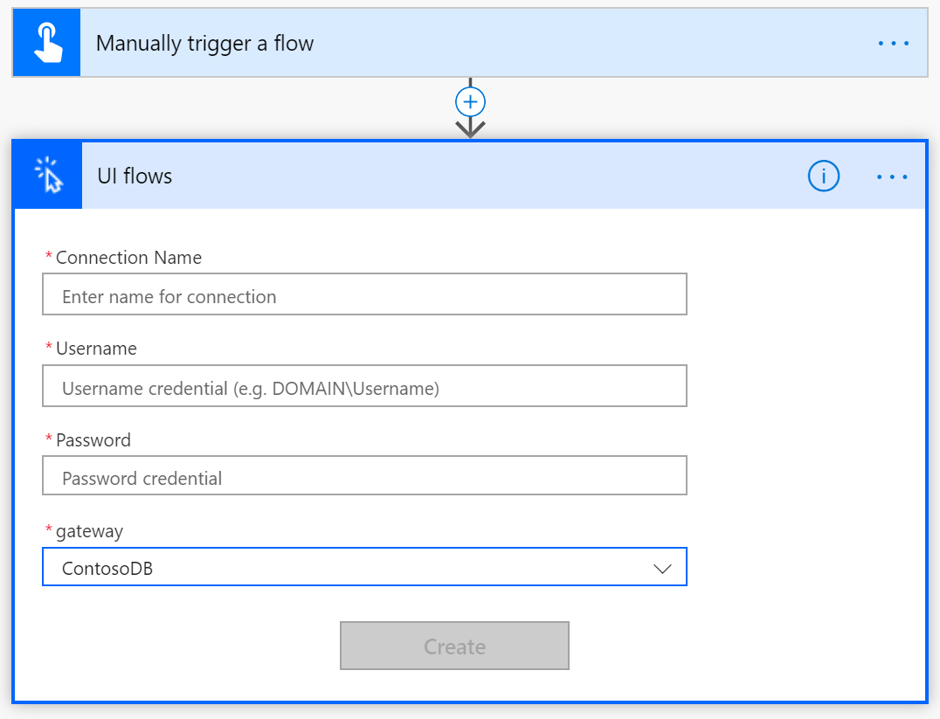Click the arrow connector between steps
The width and height of the screenshot is (940, 719).
[470, 128]
